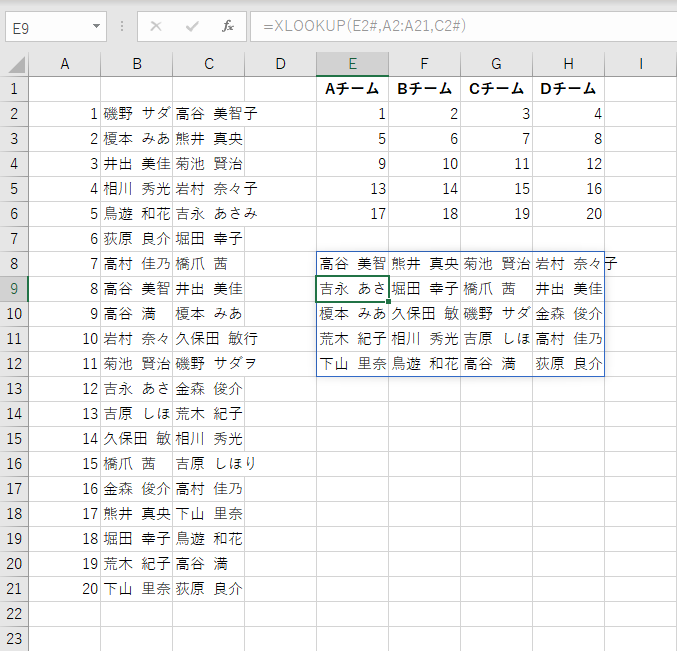
Task: Select column G header
Action: tap(497, 64)
